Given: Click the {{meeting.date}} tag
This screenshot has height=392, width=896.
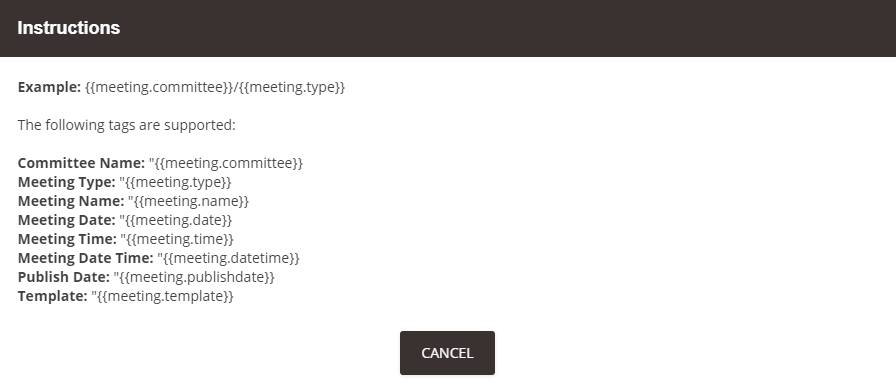Looking at the screenshot, I should click(x=175, y=220).
